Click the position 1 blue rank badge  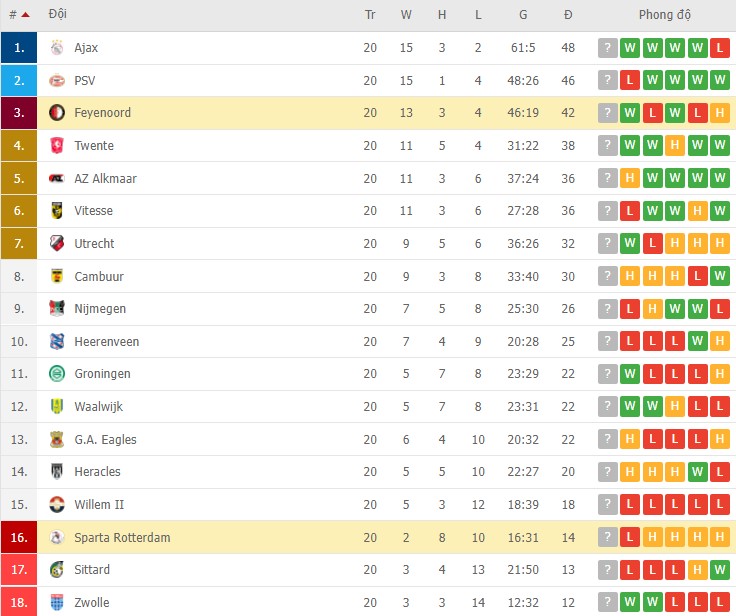pos(19,48)
